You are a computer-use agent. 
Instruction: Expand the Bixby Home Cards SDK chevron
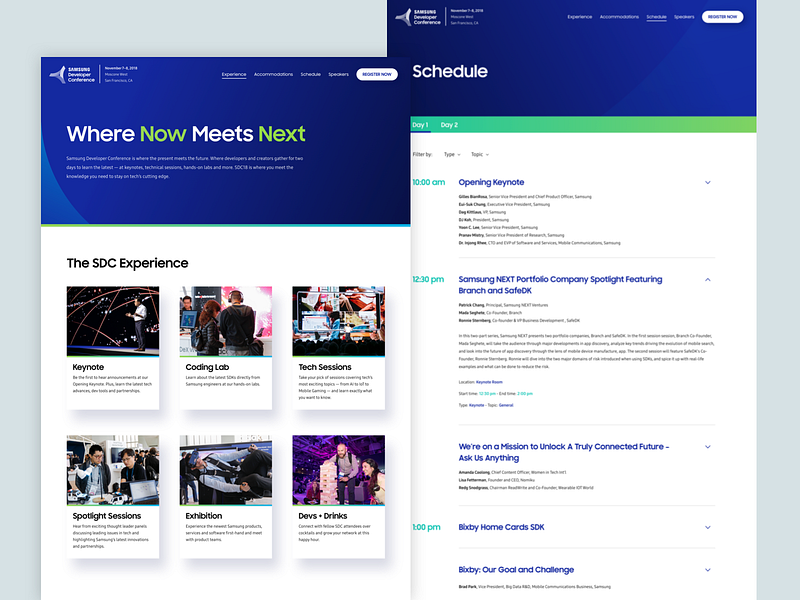(708, 528)
